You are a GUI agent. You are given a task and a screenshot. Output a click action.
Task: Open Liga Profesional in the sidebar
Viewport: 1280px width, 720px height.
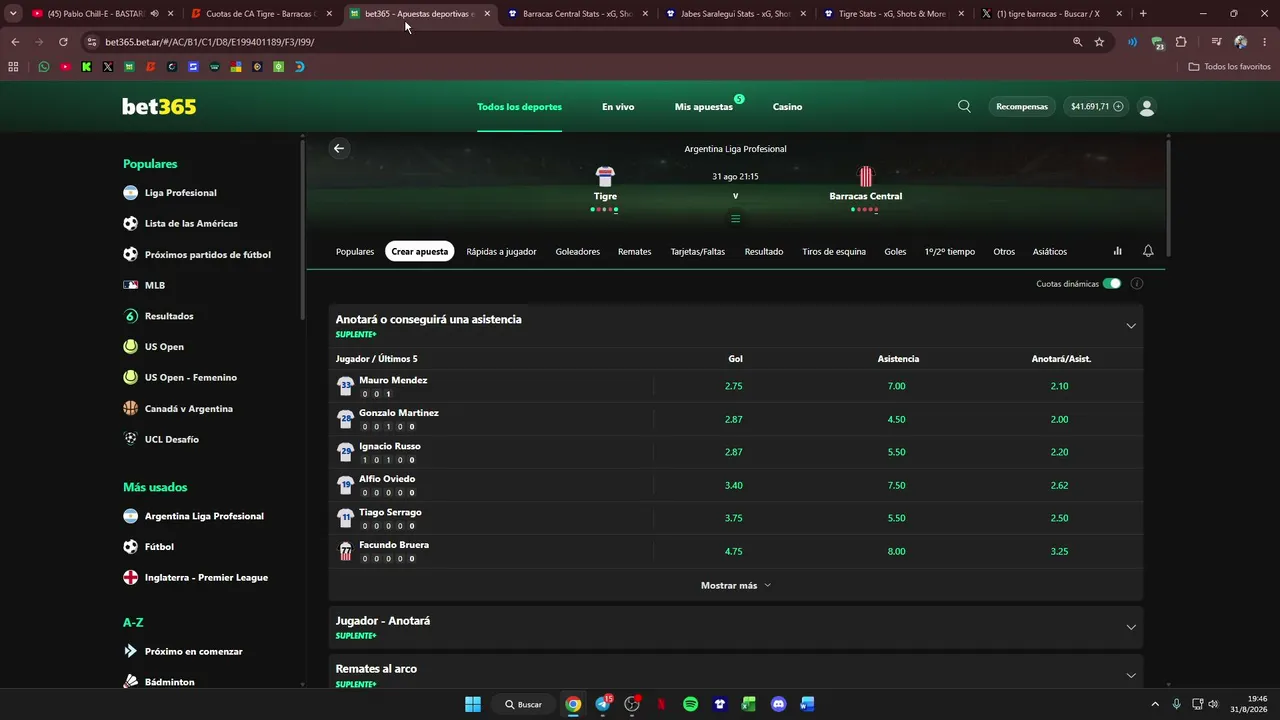[x=180, y=193]
